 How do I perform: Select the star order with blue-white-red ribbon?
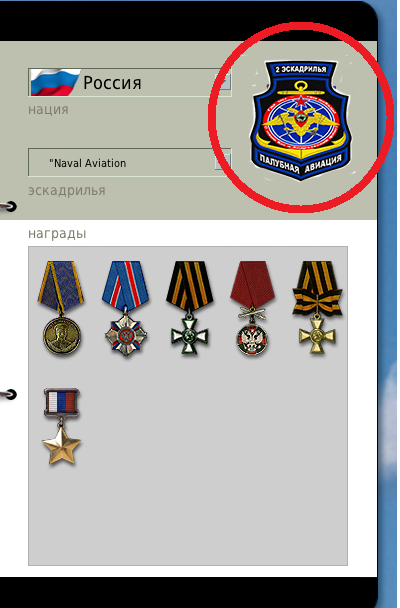pos(125,308)
